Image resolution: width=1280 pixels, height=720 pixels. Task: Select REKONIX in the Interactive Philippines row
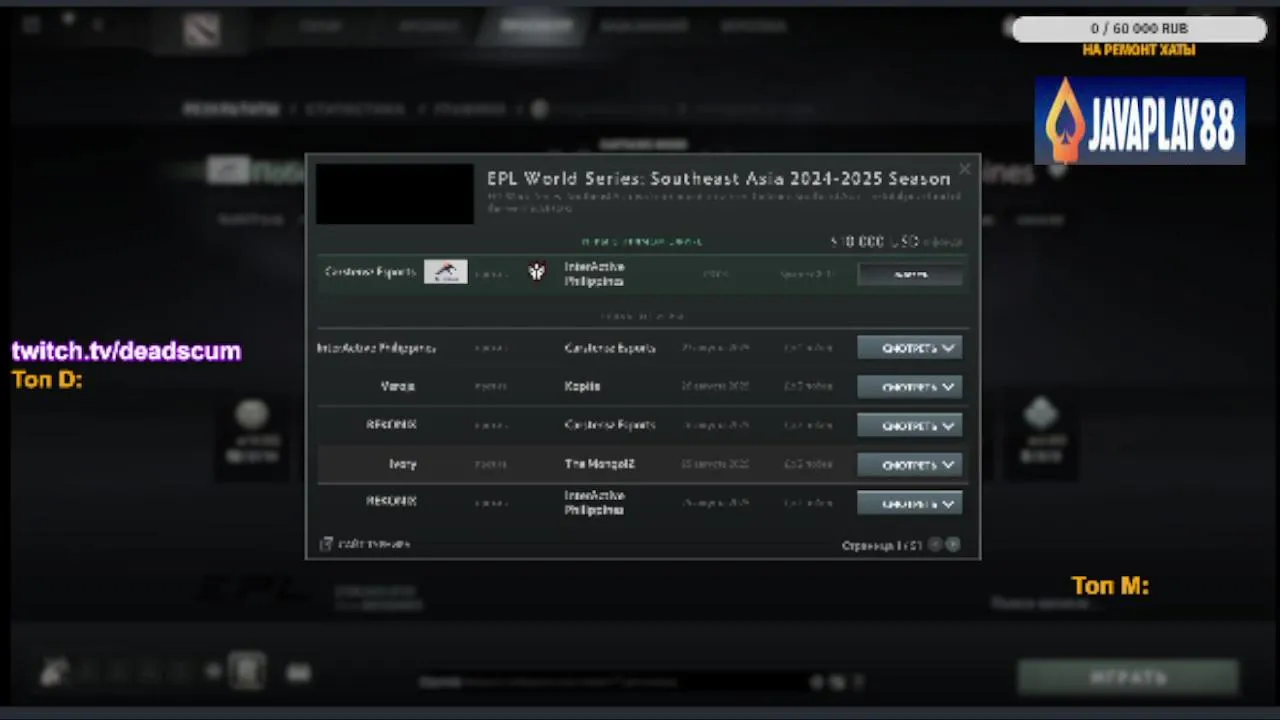[x=391, y=501]
